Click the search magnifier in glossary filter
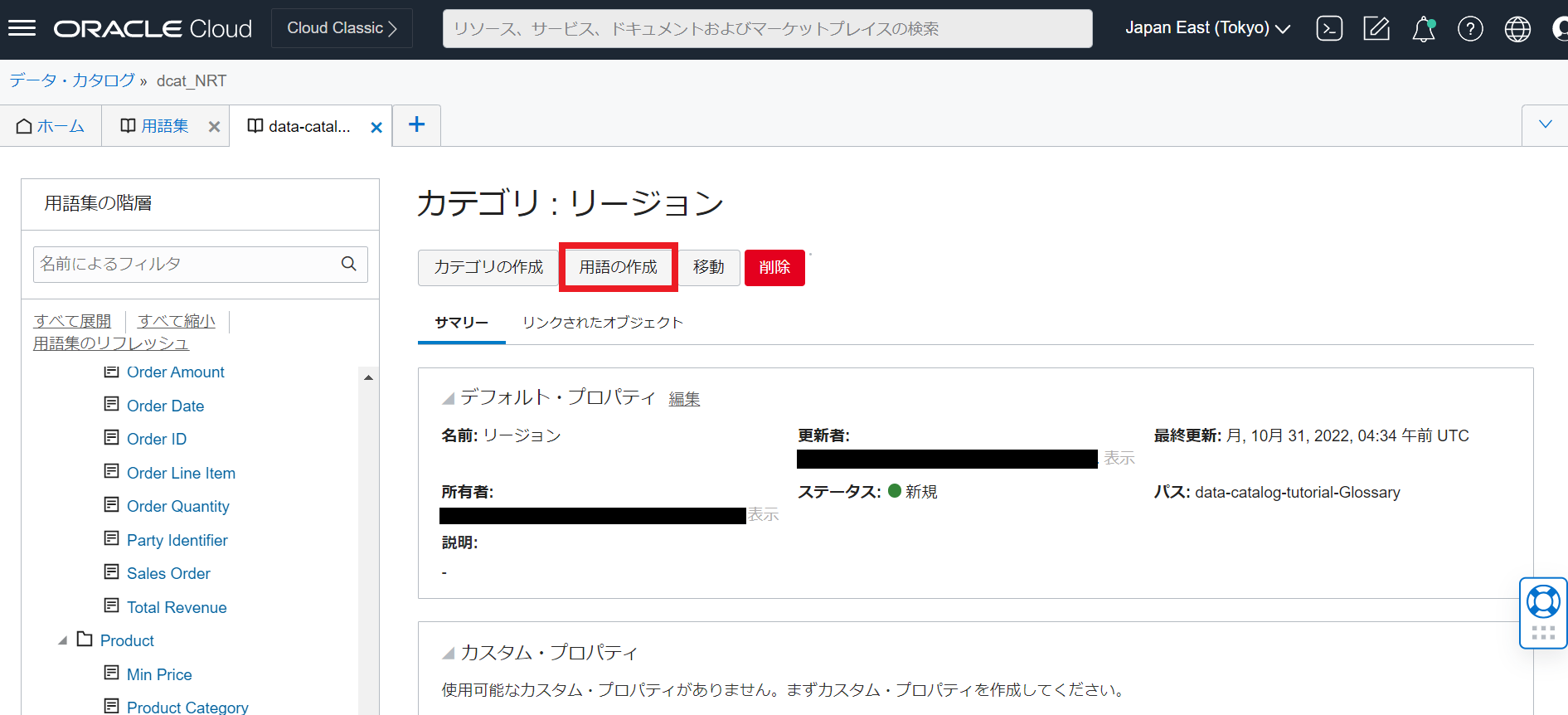The width and height of the screenshot is (1568, 715). (x=349, y=264)
